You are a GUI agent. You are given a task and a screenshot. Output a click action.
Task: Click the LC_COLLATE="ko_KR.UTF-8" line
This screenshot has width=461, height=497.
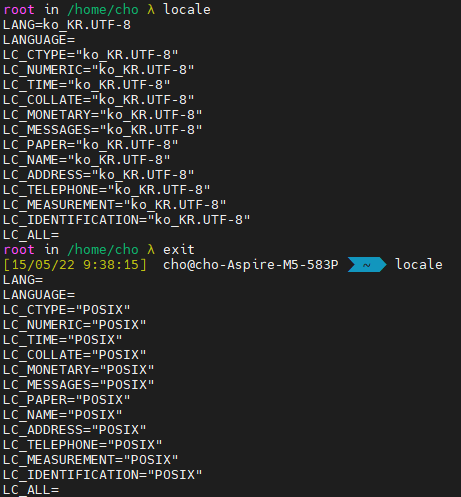coord(99,100)
